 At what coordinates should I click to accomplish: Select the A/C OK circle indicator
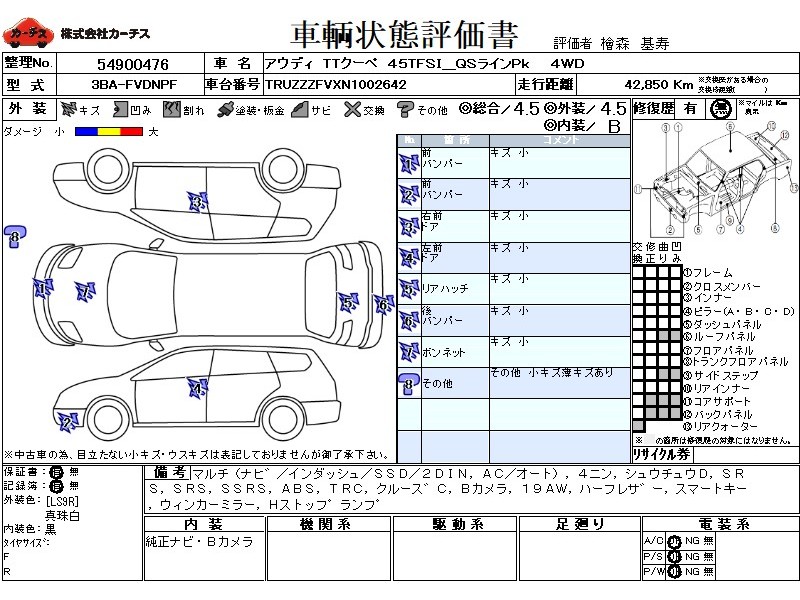[674, 541]
